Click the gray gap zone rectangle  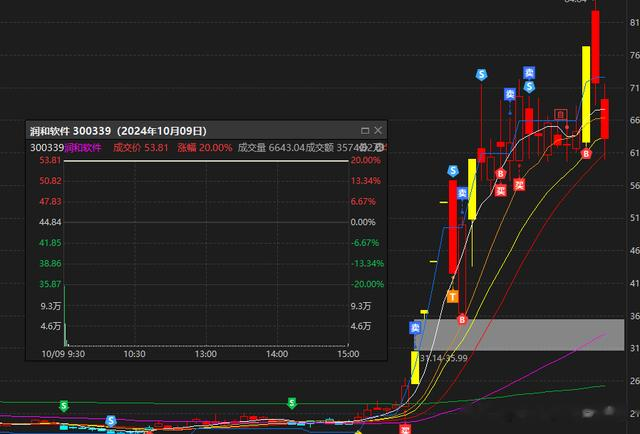(519, 335)
